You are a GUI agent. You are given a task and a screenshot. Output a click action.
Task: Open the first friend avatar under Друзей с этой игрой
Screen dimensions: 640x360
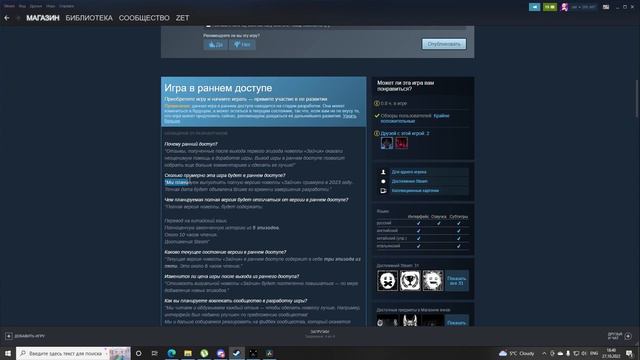click(387, 143)
